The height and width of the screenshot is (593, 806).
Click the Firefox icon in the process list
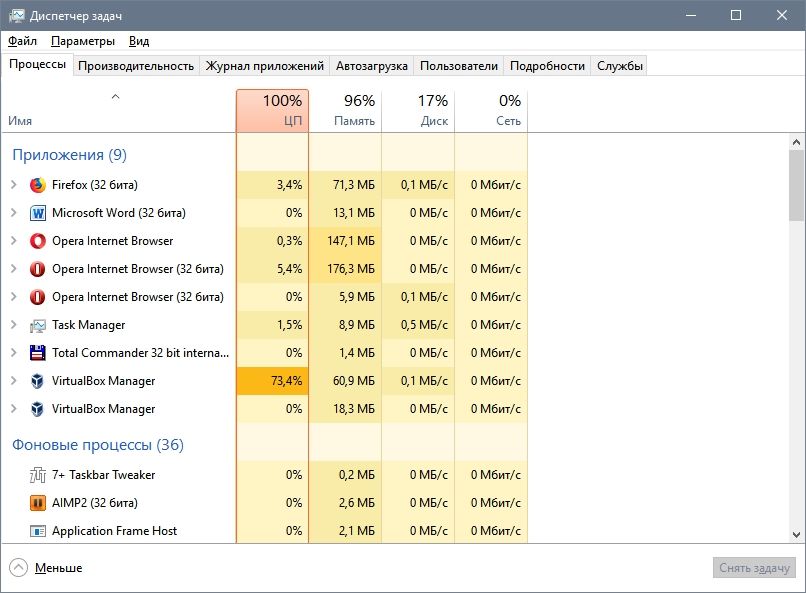[x=38, y=185]
